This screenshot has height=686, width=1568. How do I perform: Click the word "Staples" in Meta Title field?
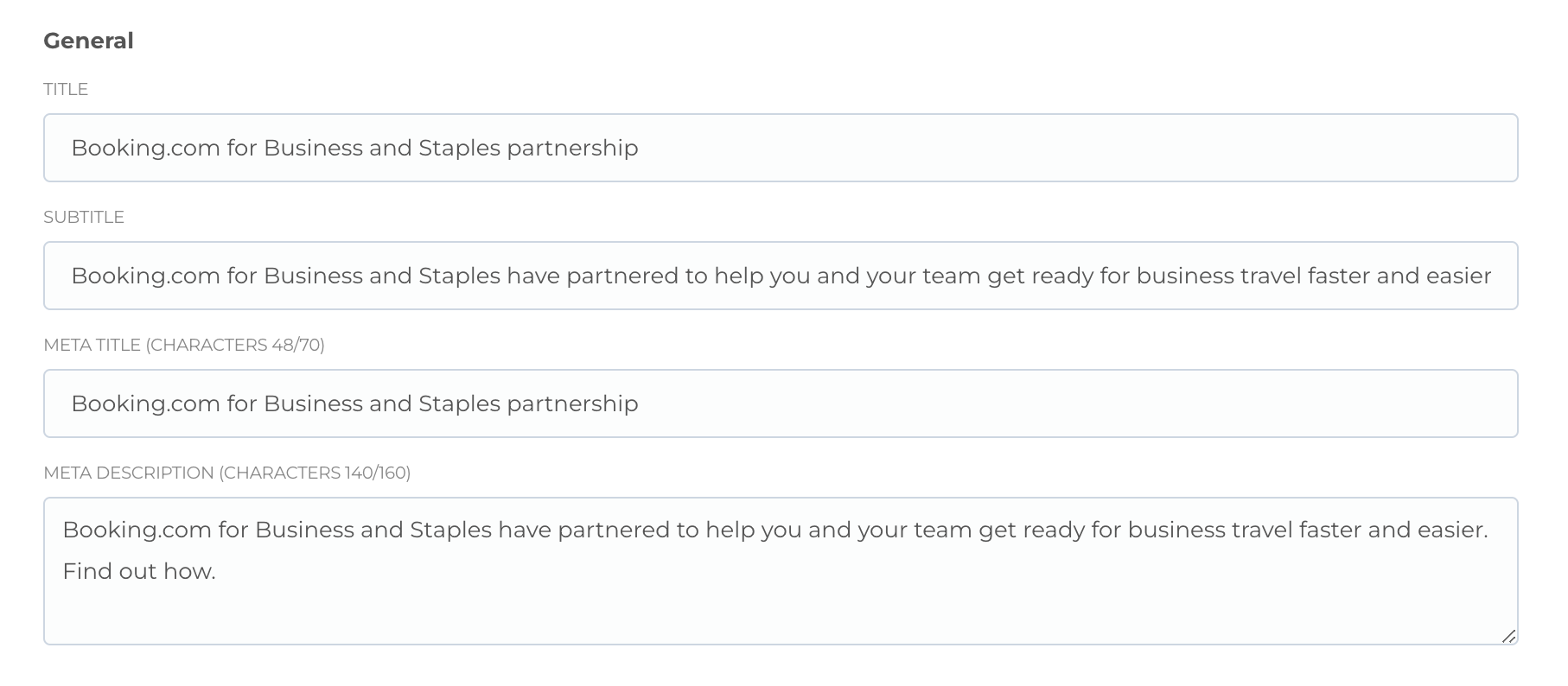(x=459, y=403)
